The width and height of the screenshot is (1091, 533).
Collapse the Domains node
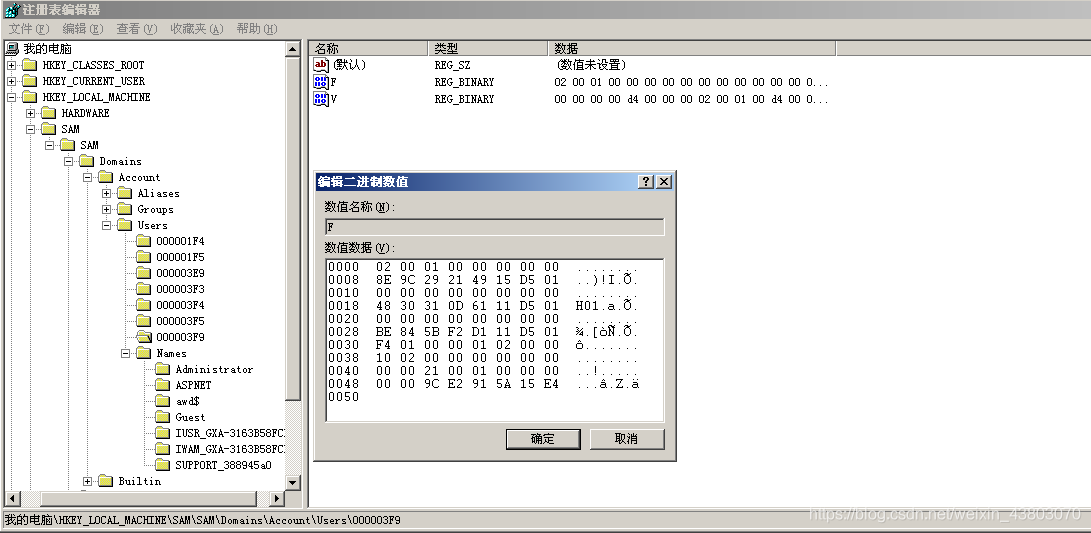click(68, 161)
